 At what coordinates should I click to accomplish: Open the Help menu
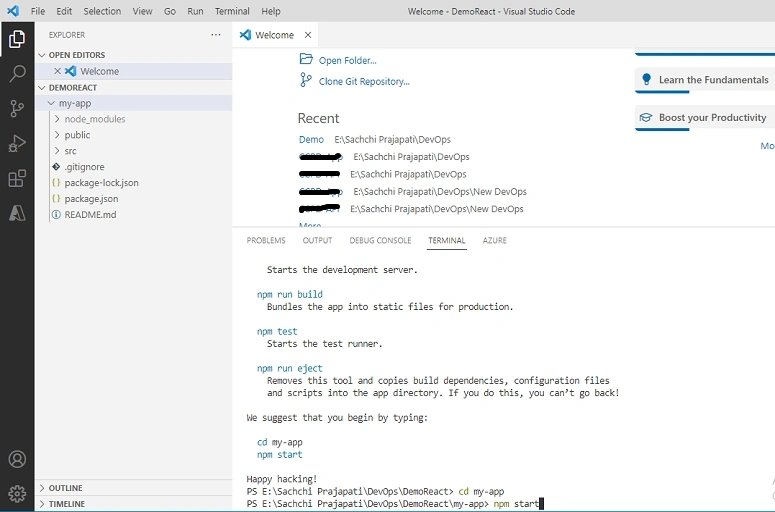[x=270, y=11]
